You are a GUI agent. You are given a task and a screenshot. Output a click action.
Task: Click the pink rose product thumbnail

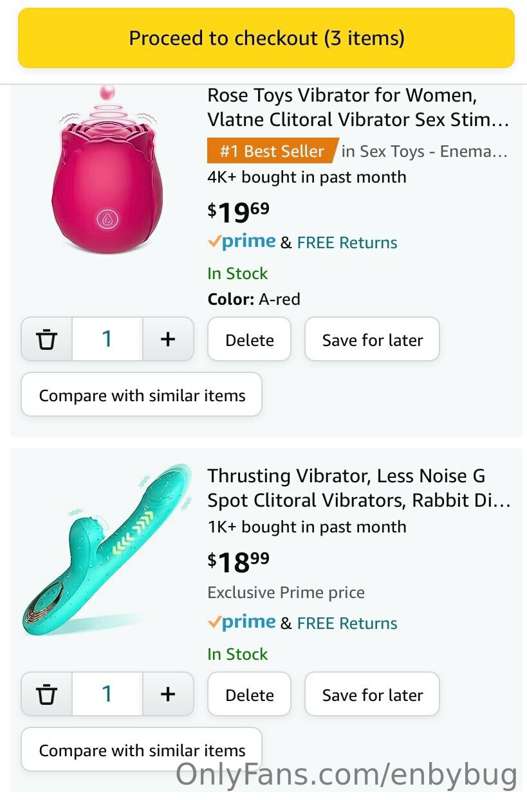[107, 171]
